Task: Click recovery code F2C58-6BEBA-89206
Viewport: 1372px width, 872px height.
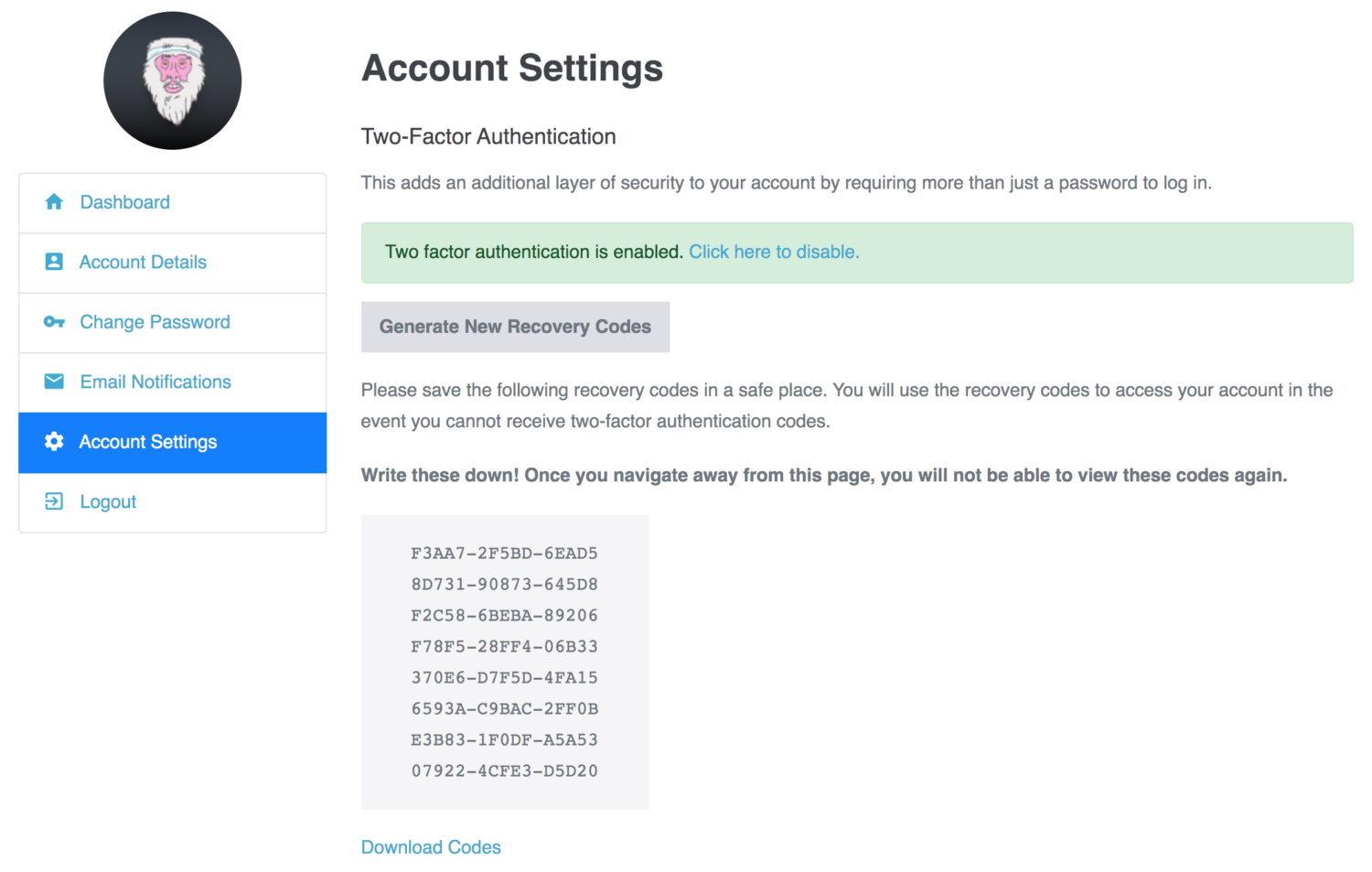Action: pos(504,616)
